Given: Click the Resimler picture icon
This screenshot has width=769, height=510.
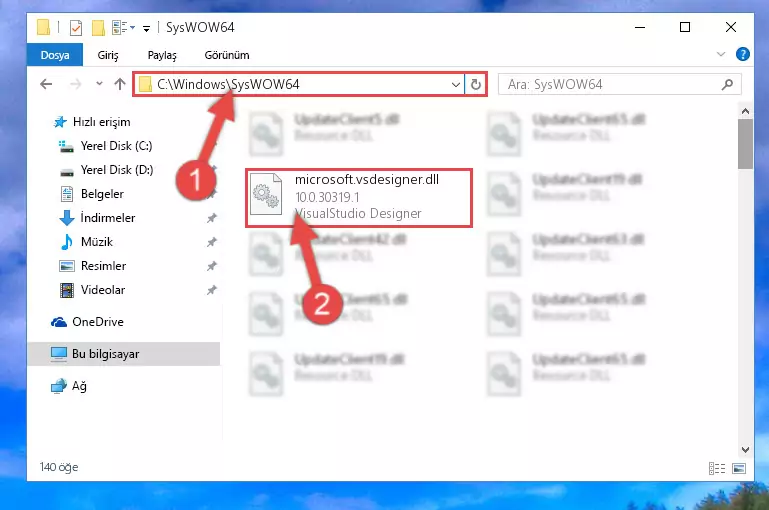Looking at the screenshot, I should pos(67,266).
